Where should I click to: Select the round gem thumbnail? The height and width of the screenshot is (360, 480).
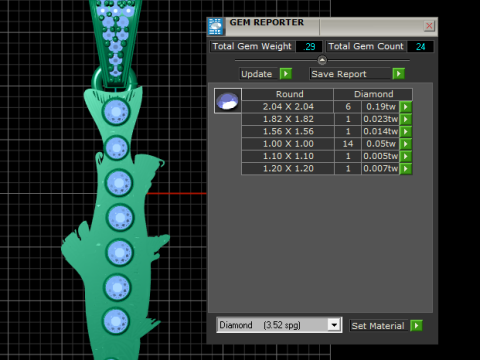tap(228, 101)
